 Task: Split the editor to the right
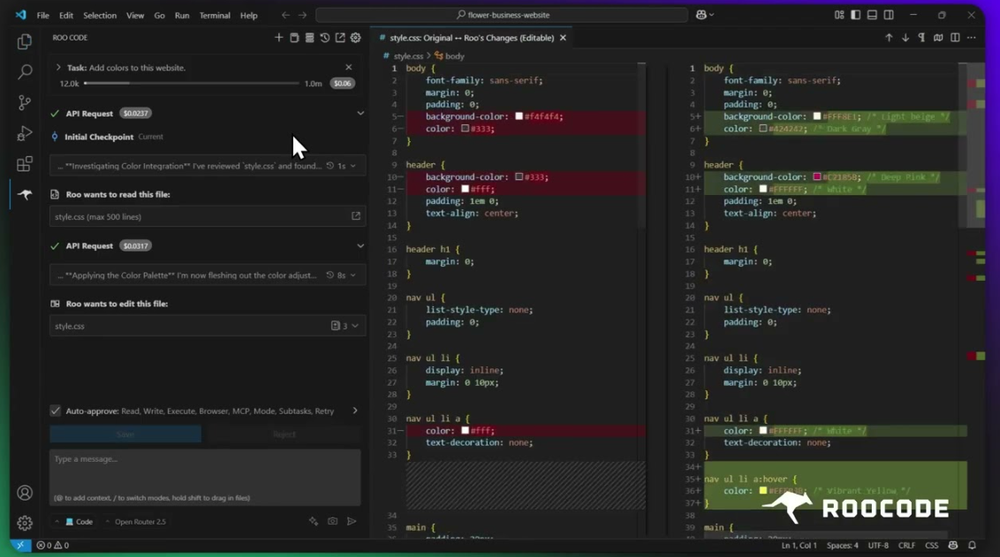pyautogui.click(x=955, y=38)
